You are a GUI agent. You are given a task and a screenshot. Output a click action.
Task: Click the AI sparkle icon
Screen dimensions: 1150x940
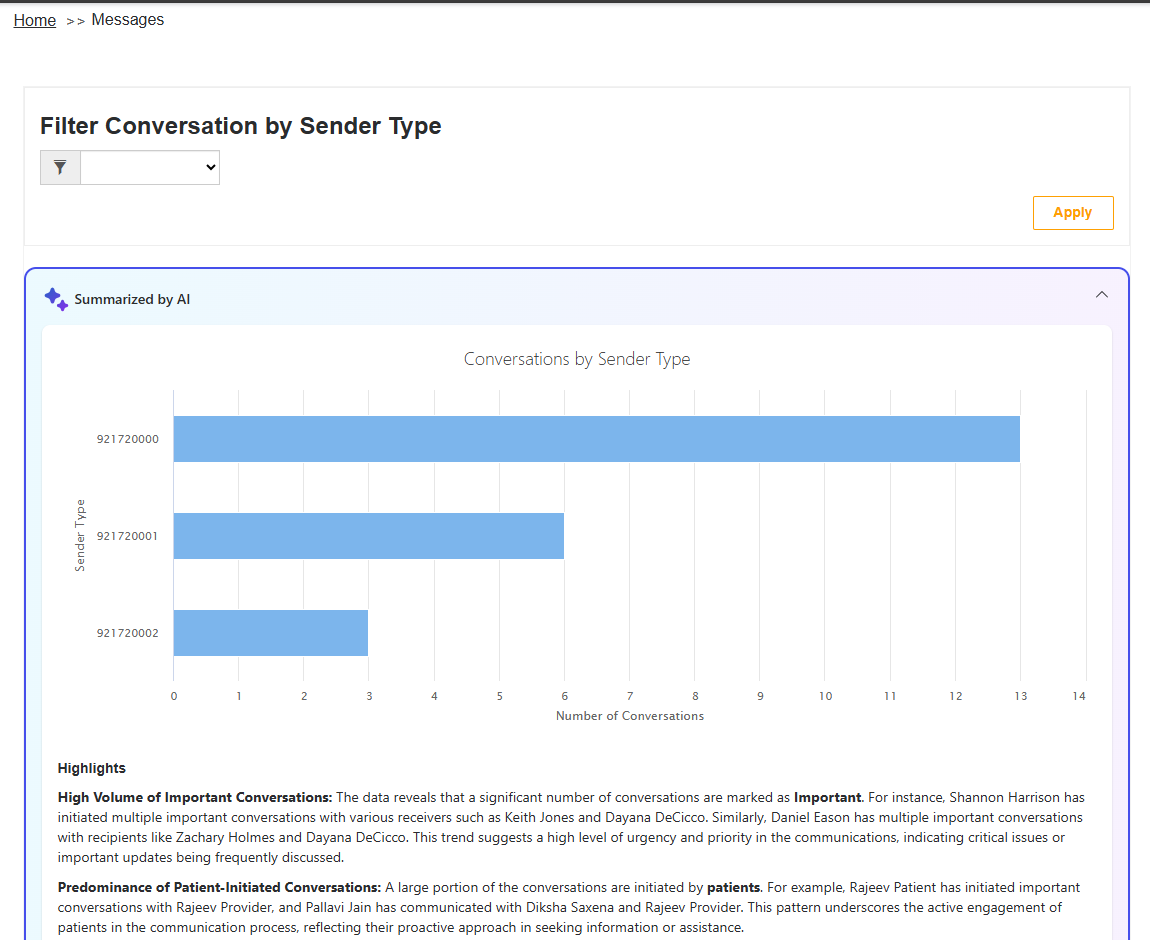[x=56, y=299]
